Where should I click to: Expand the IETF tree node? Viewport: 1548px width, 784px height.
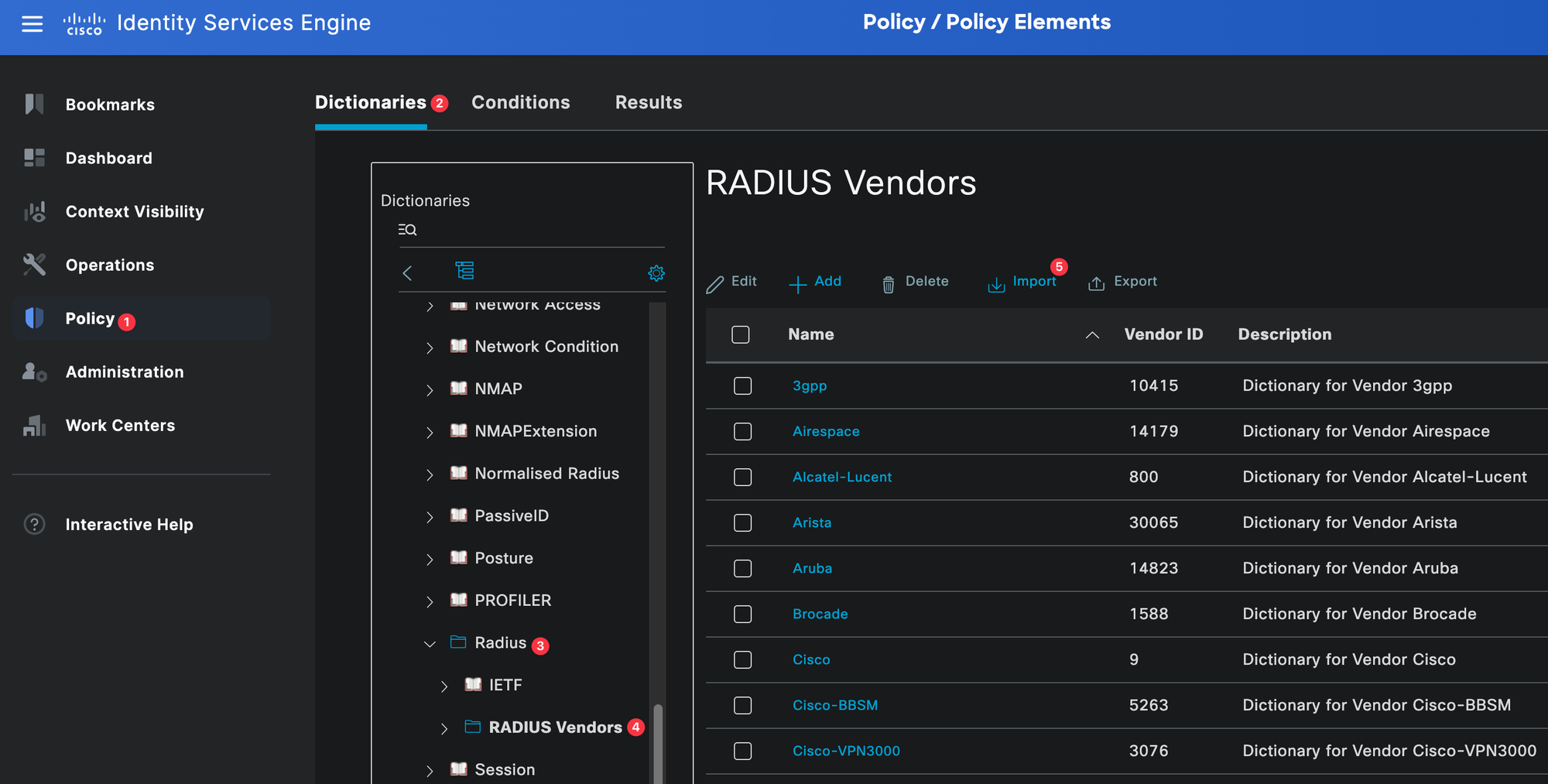pyautogui.click(x=444, y=686)
